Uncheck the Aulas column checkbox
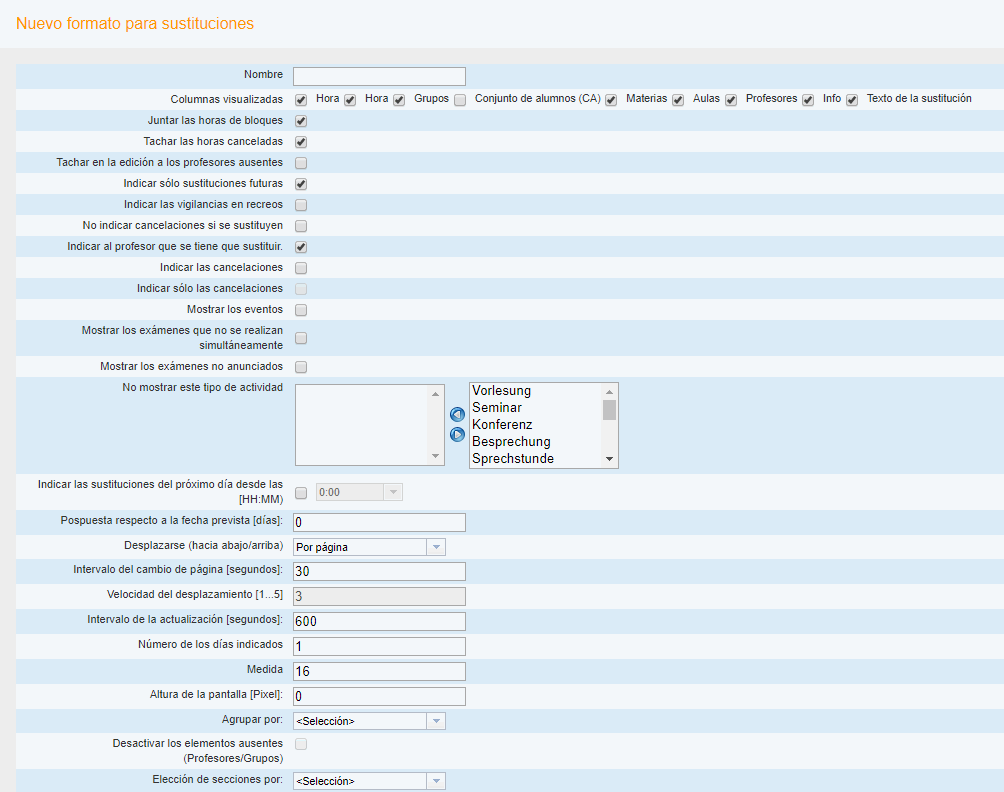1004x792 pixels. tap(678, 100)
